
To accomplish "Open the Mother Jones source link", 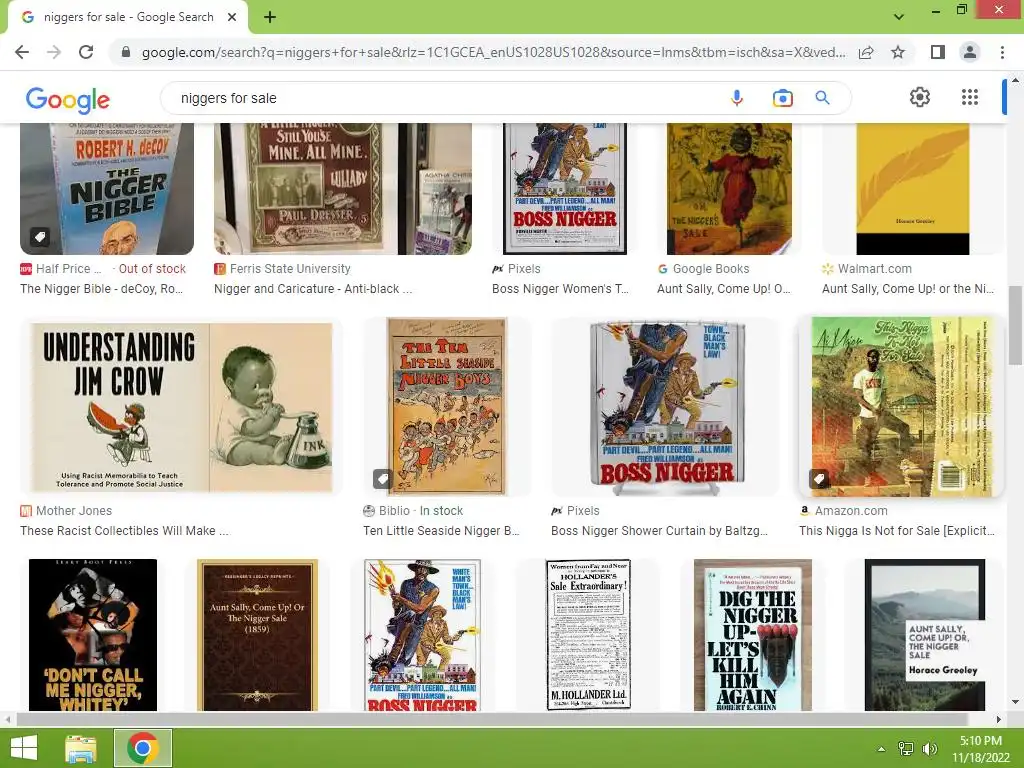I will pos(74,511).
